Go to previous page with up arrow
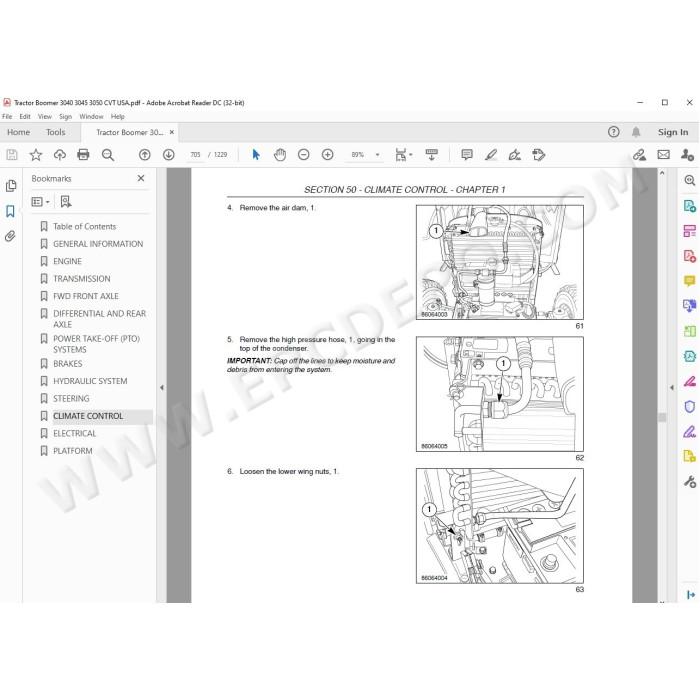The width and height of the screenshot is (700, 700). (145, 155)
